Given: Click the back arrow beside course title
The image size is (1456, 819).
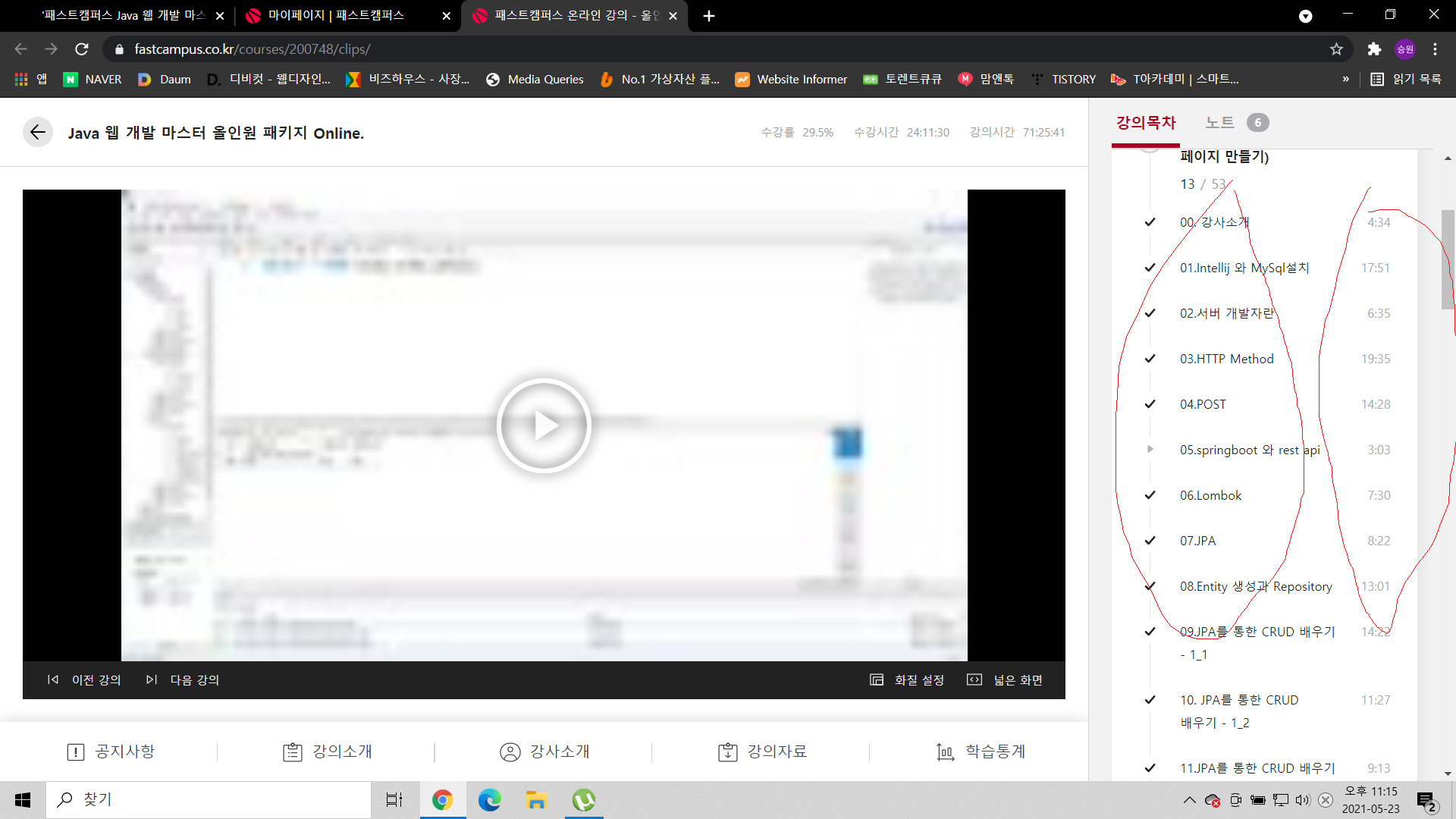Looking at the screenshot, I should (x=37, y=133).
